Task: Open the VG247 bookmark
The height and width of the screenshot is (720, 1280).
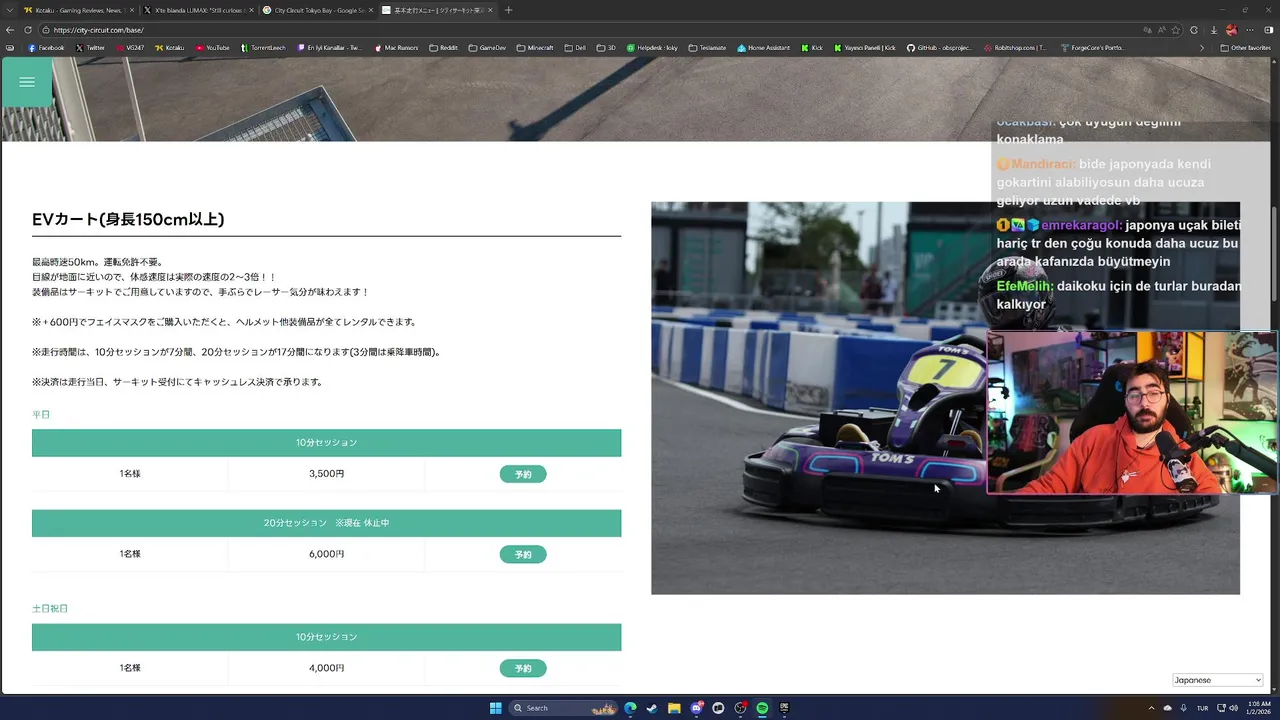Action: point(130,47)
